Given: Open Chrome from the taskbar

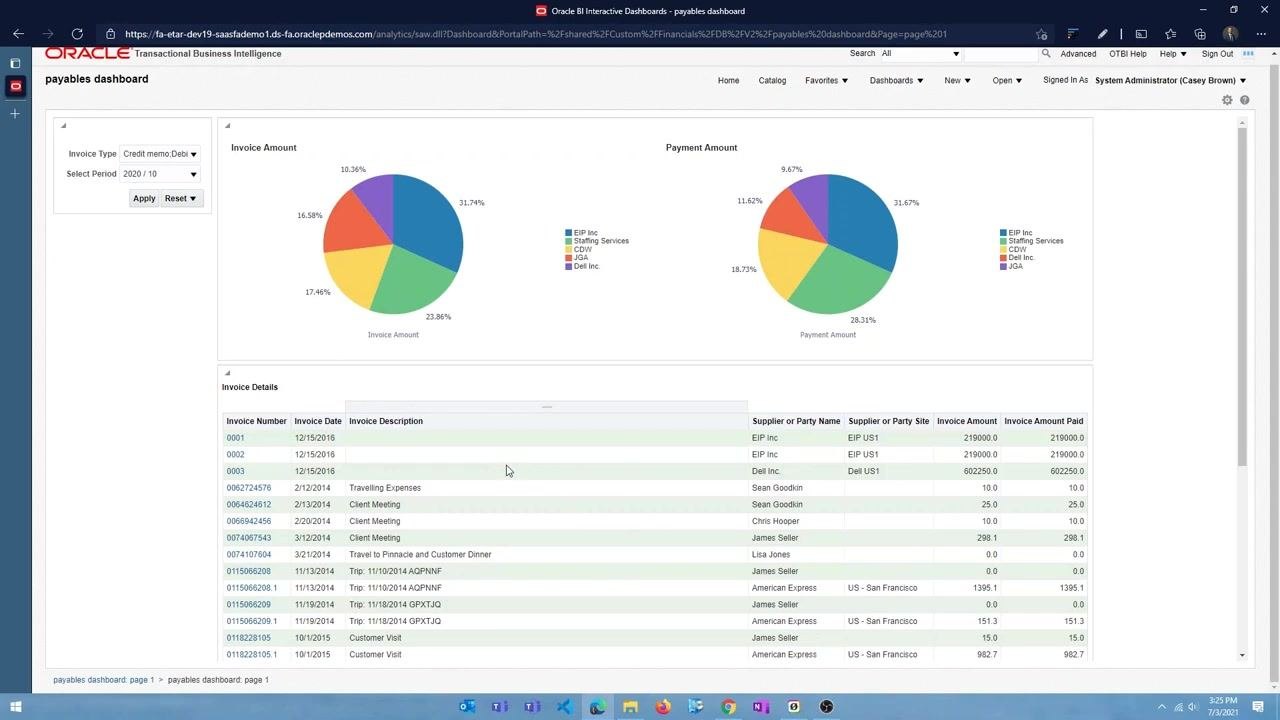Looking at the screenshot, I should coord(729,707).
